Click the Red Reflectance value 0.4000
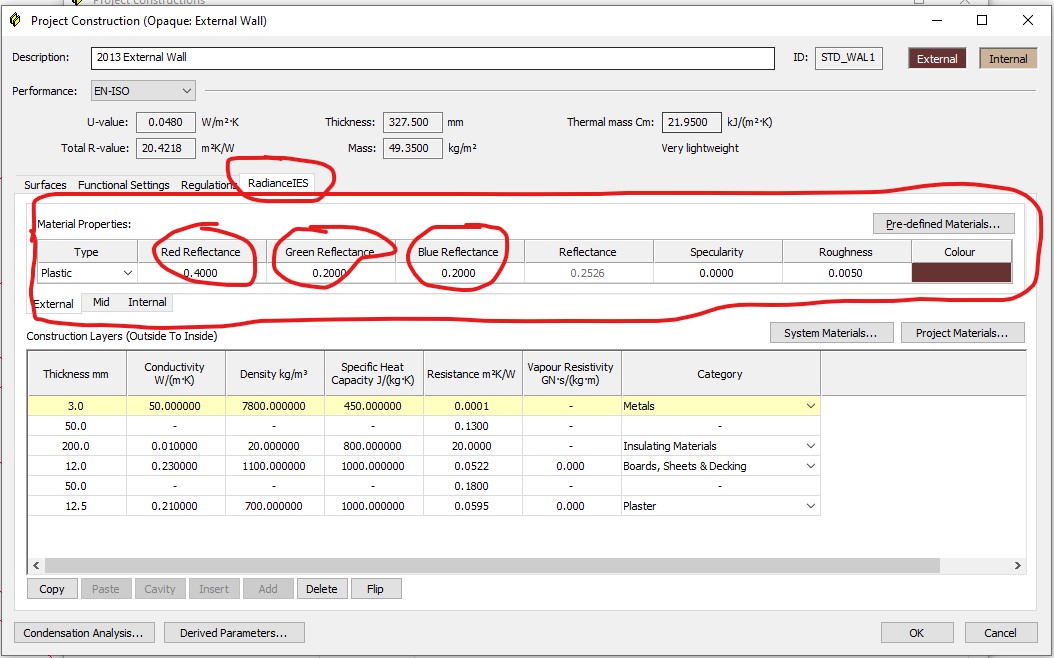This screenshot has width=1054, height=658. [x=201, y=273]
